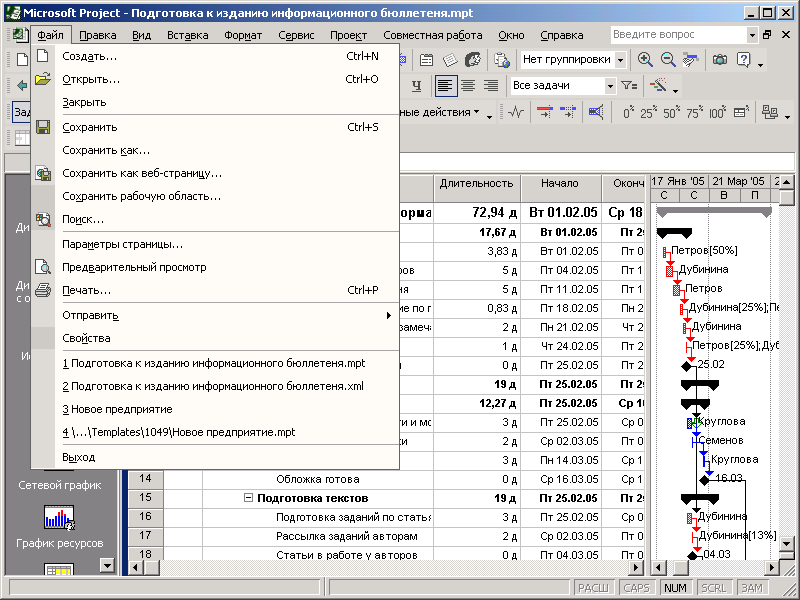The height and width of the screenshot is (600, 800).
Task: Click Reschedule Work icon
Action: pyautogui.click(x=567, y=112)
